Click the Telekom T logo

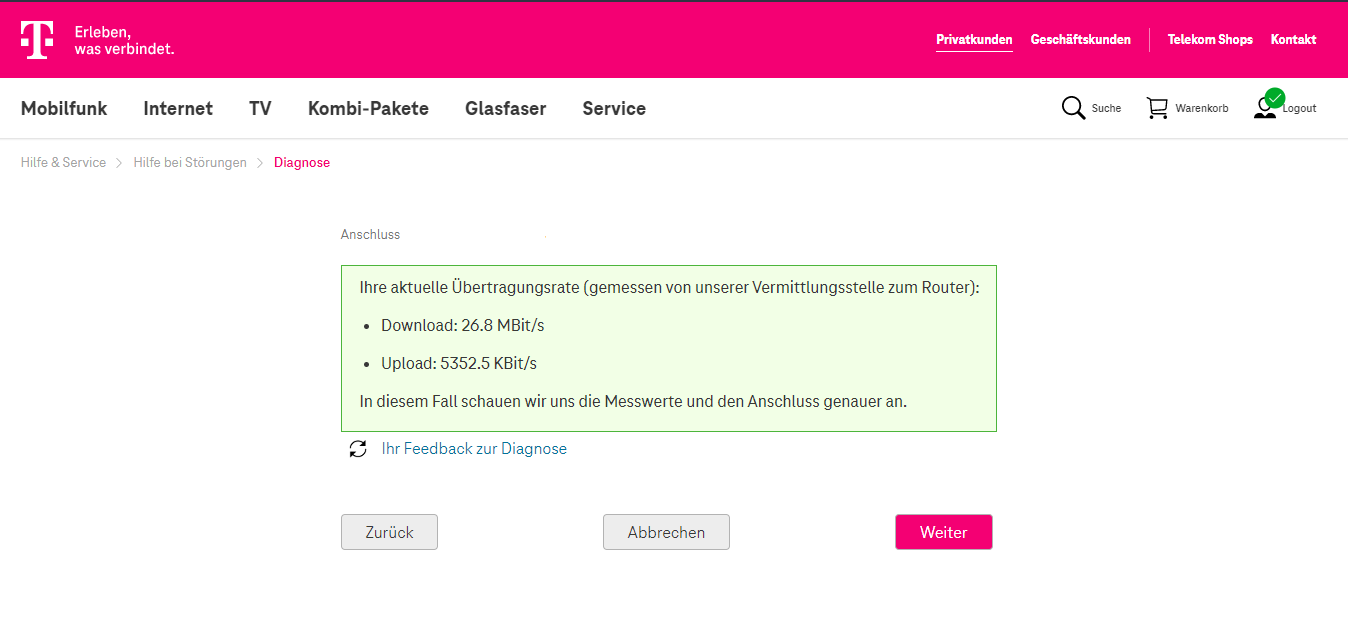(x=37, y=40)
